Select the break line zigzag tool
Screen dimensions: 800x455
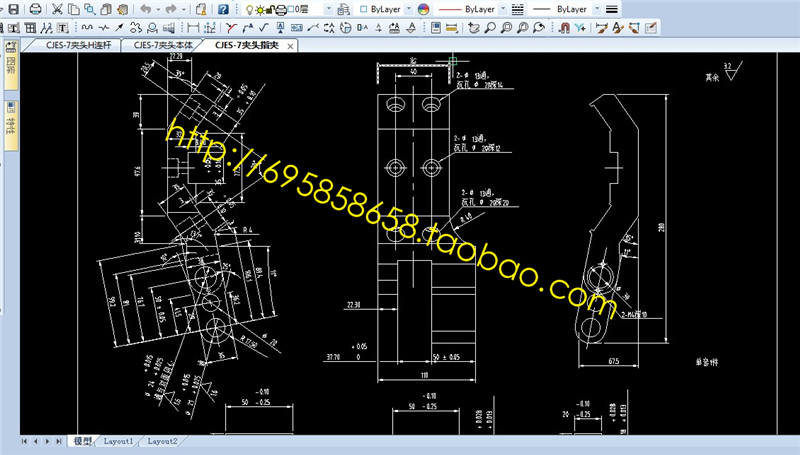[x=104, y=28]
